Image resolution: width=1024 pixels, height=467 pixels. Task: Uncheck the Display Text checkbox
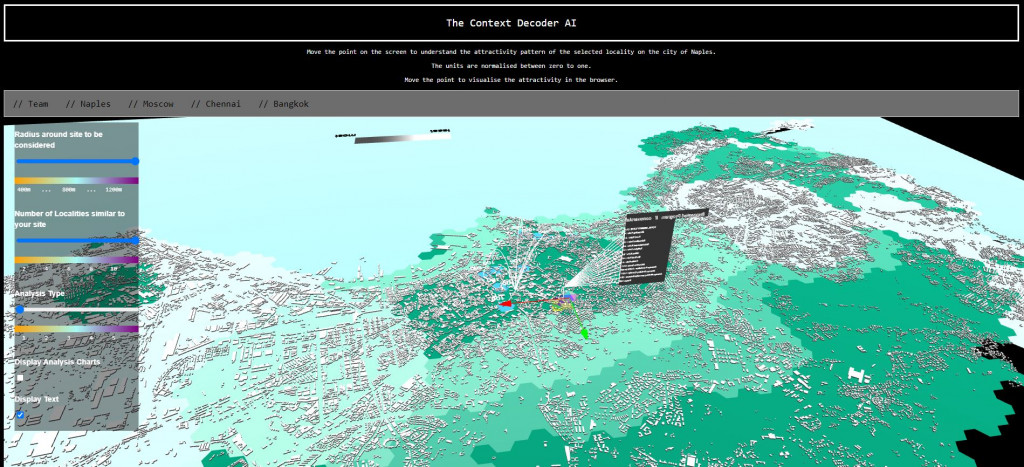20,415
